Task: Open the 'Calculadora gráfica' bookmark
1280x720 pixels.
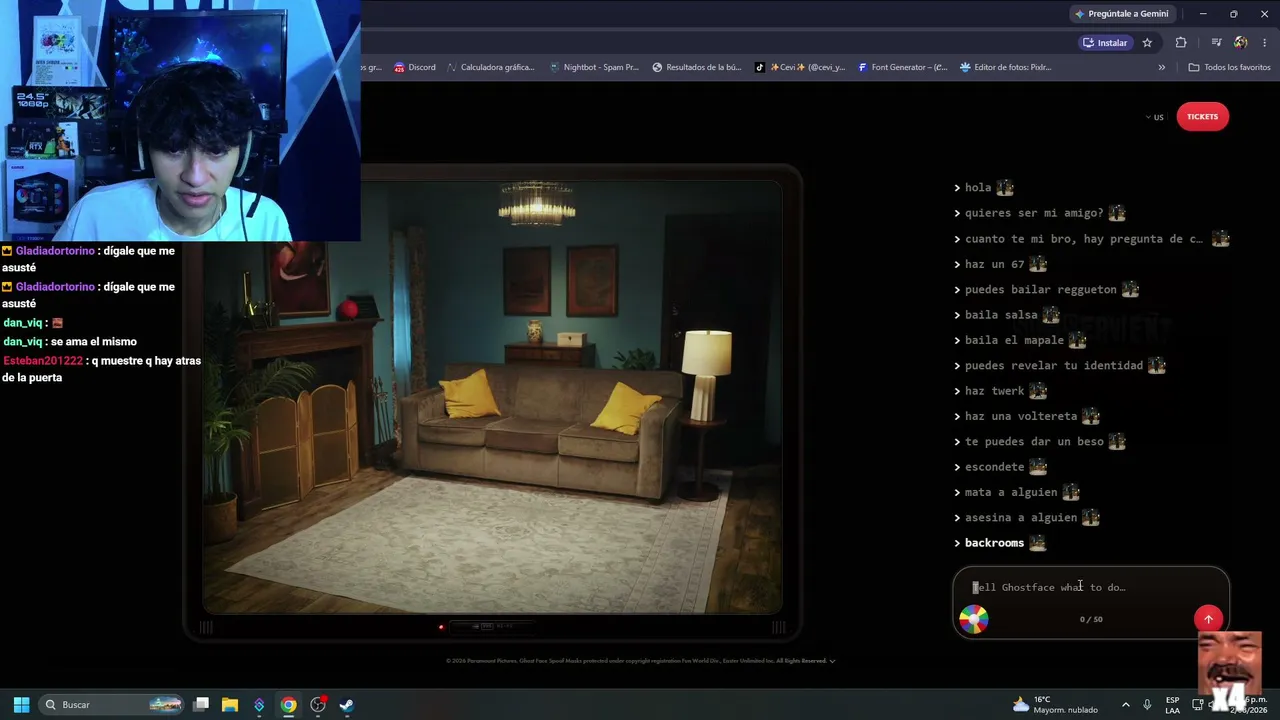Action: coord(491,67)
